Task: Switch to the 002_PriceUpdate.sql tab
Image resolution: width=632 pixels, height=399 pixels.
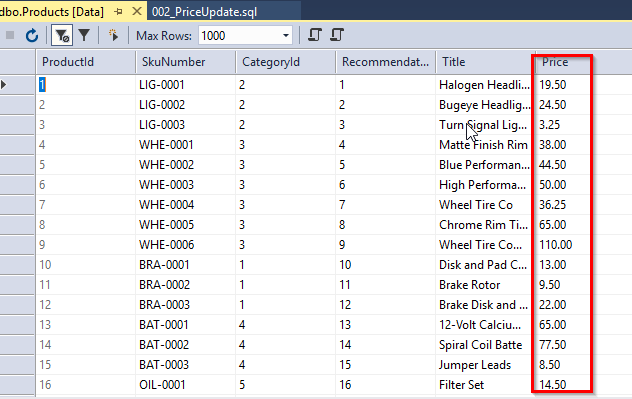Action: 204,12
